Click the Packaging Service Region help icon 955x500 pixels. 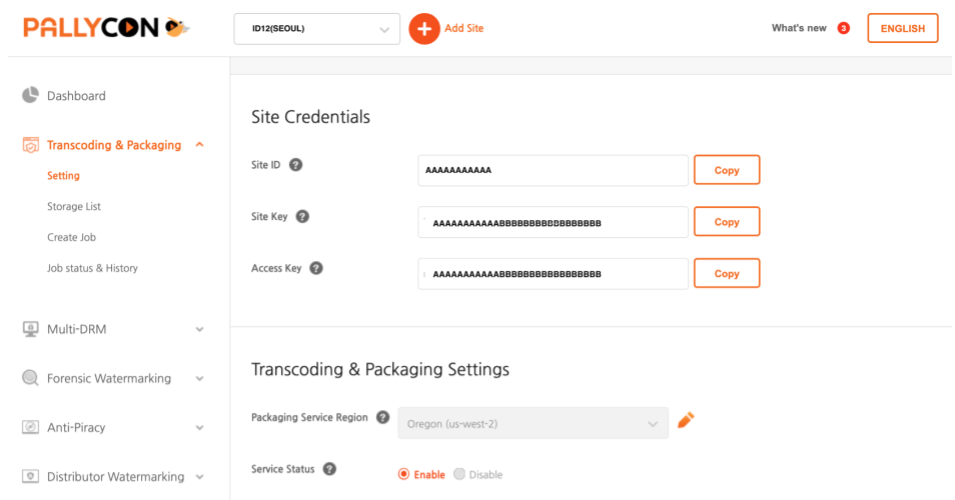[383, 417]
